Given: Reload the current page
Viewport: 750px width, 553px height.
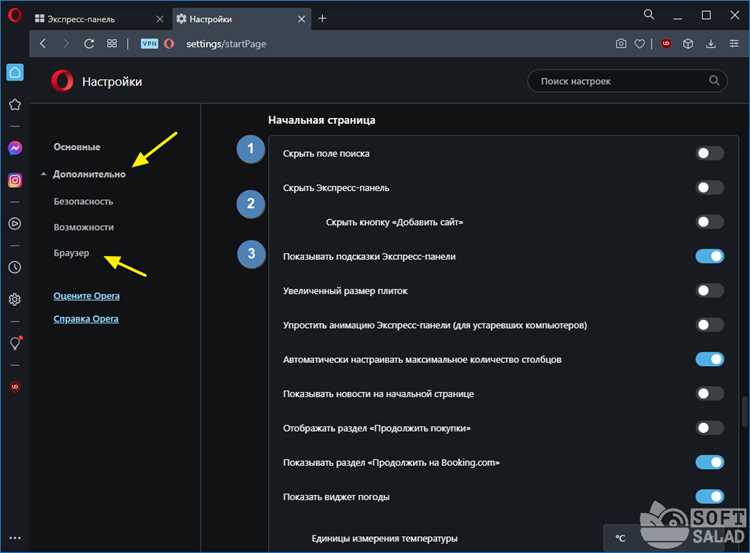Looking at the screenshot, I should point(89,44).
